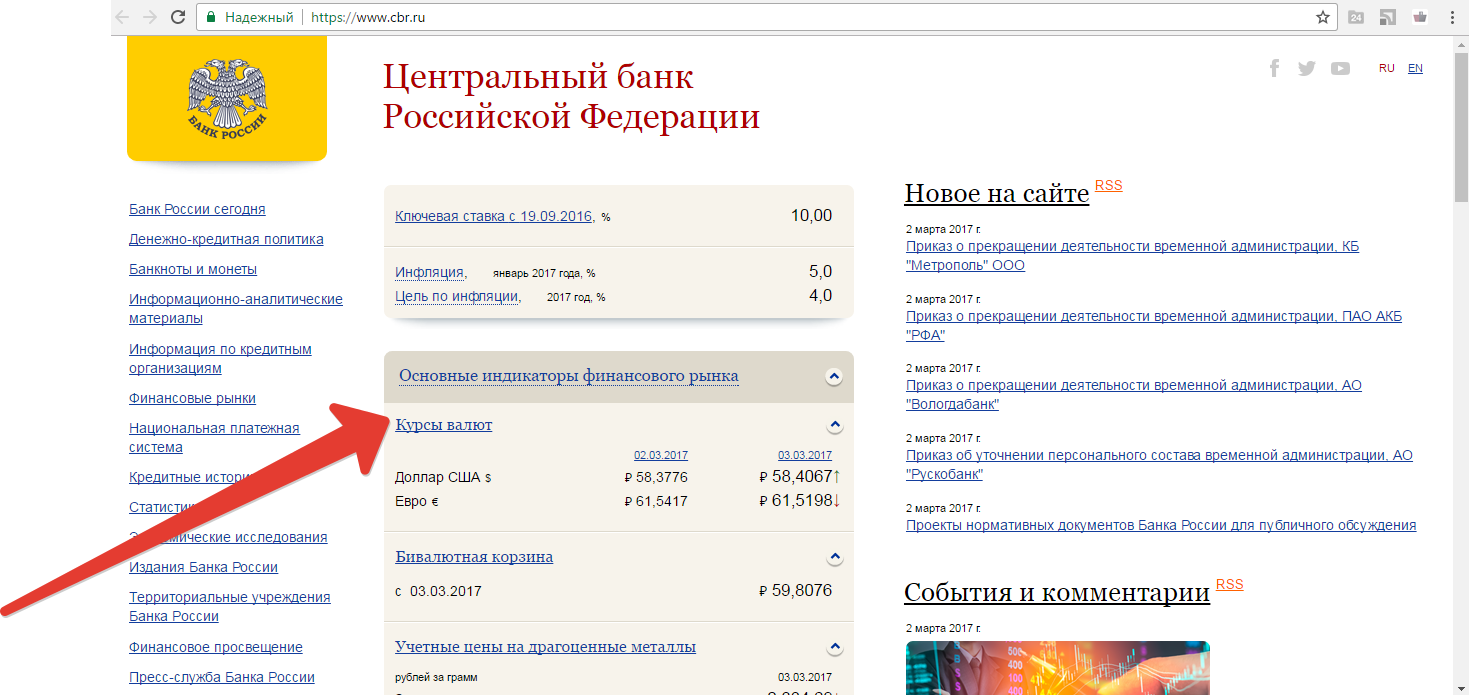Click RSS link next to 'События и комментарии'
Viewport: 1469px width, 695px height.
[x=1230, y=584]
